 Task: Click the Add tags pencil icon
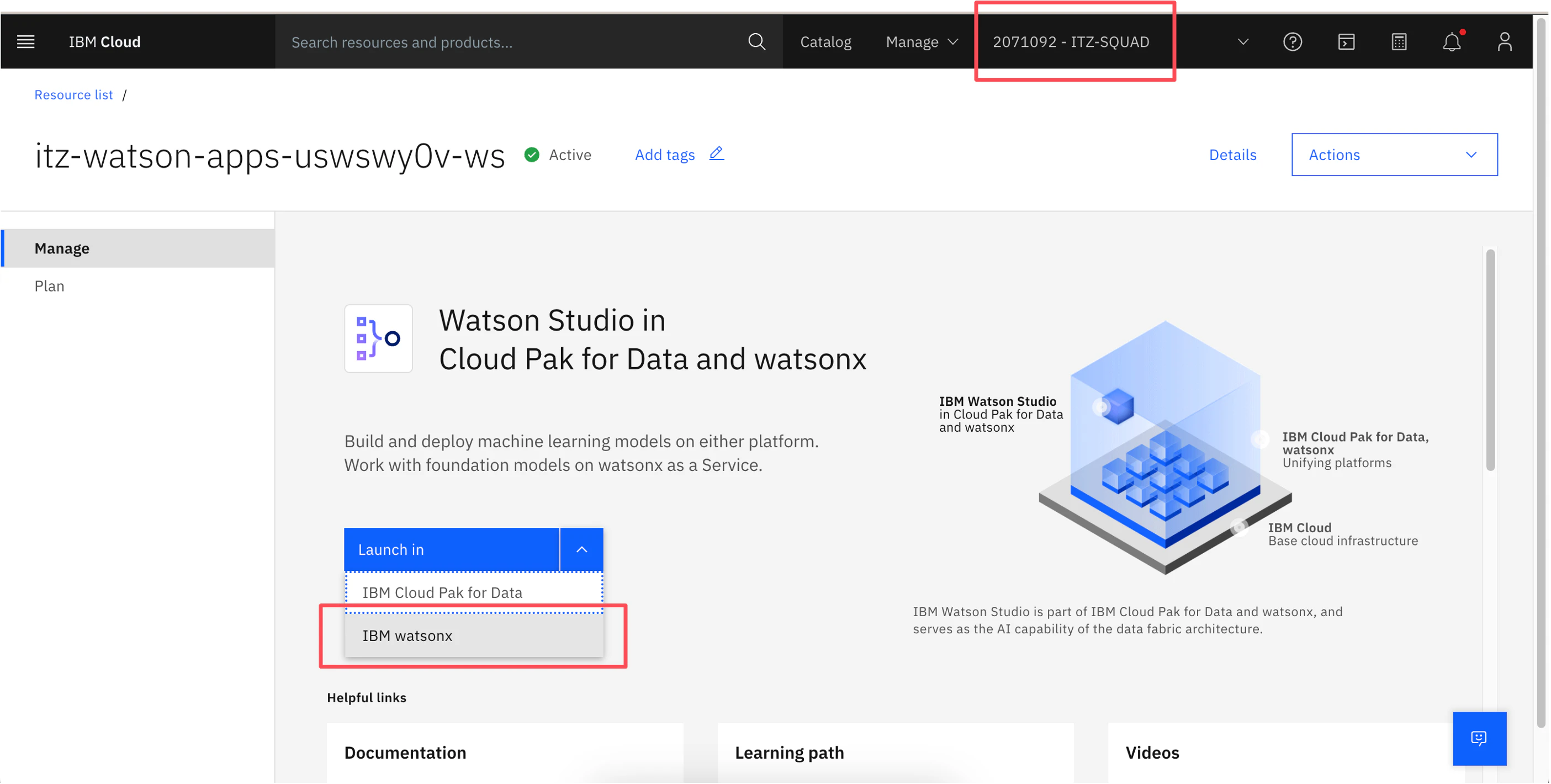pyautogui.click(x=716, y=154)
